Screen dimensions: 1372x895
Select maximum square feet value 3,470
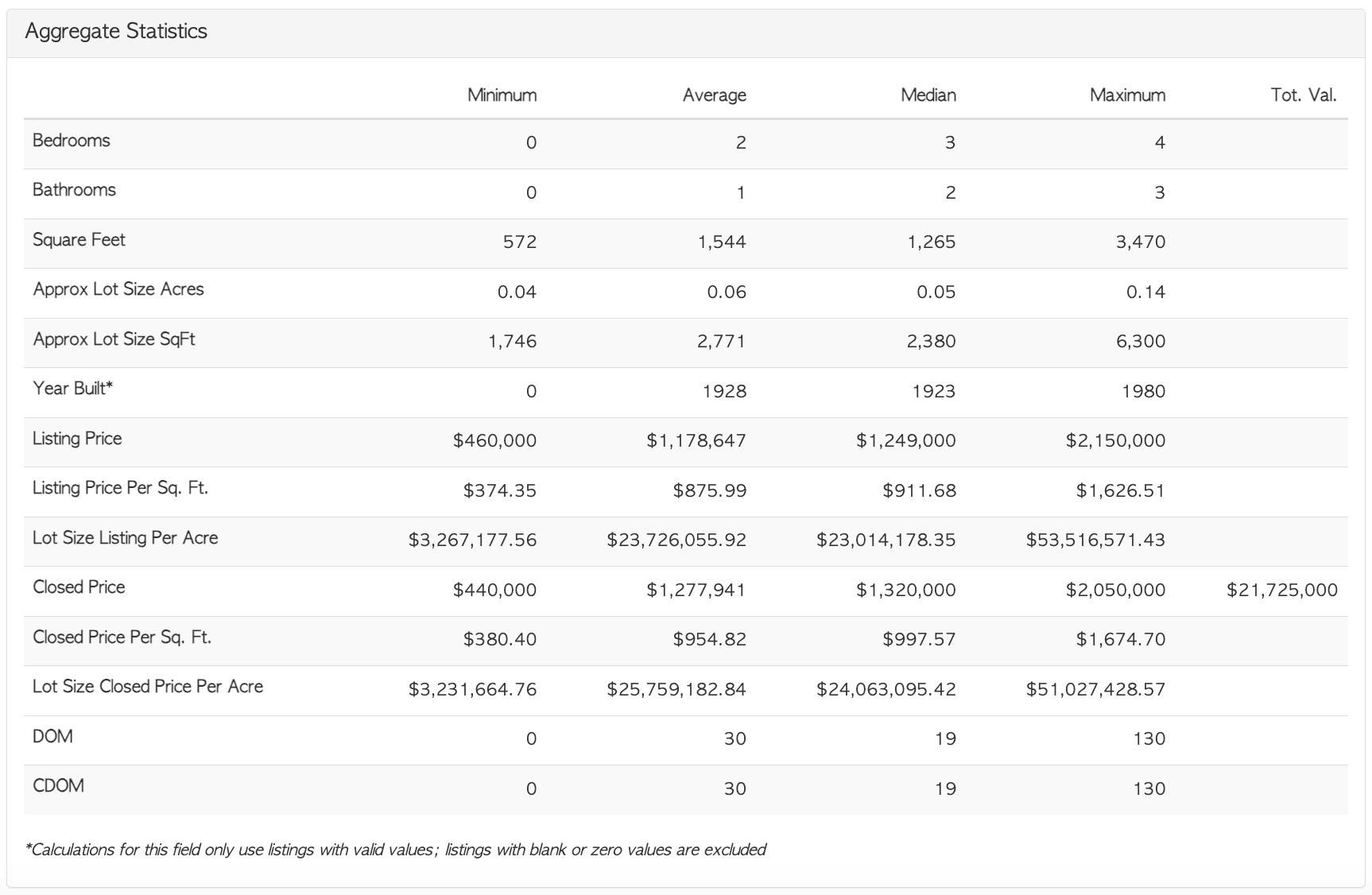tap(1141, 242)
